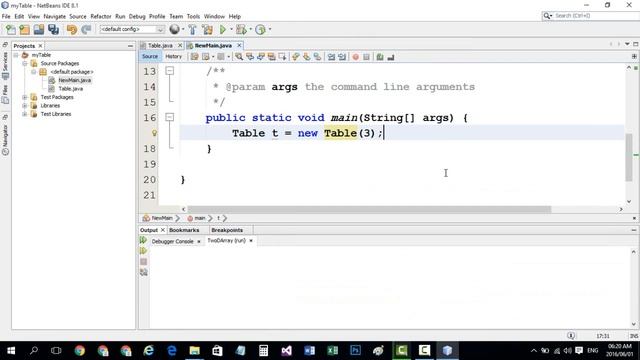Open the Debug Project dropdown arrow

click(x=250, y=29)
